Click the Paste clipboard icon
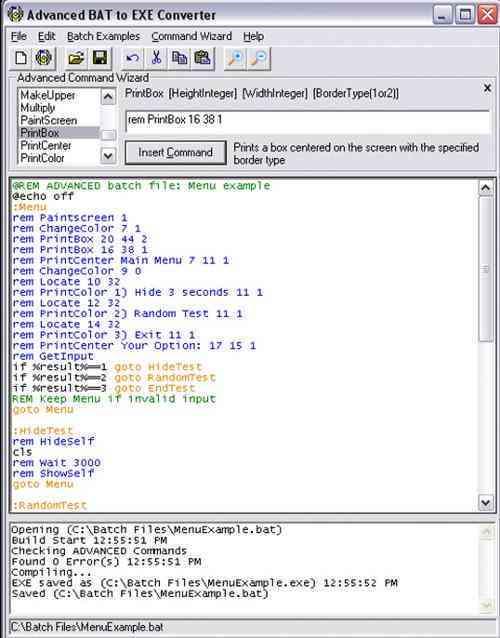 click(x=203, y=58)
